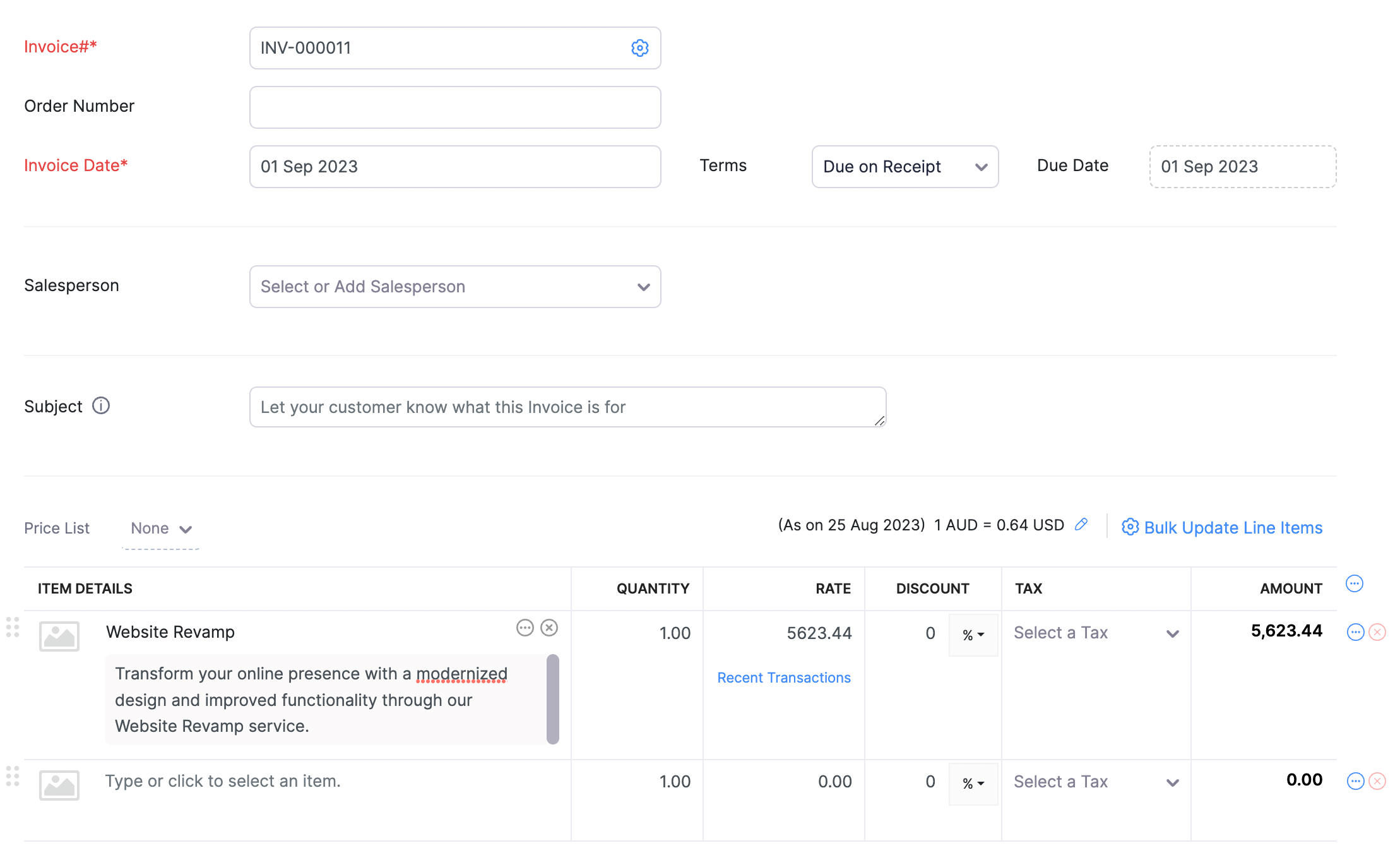Click into the Order Number field
This screenshot has height=860, width=1400.
pyautogui.click(x=454, y=107)
